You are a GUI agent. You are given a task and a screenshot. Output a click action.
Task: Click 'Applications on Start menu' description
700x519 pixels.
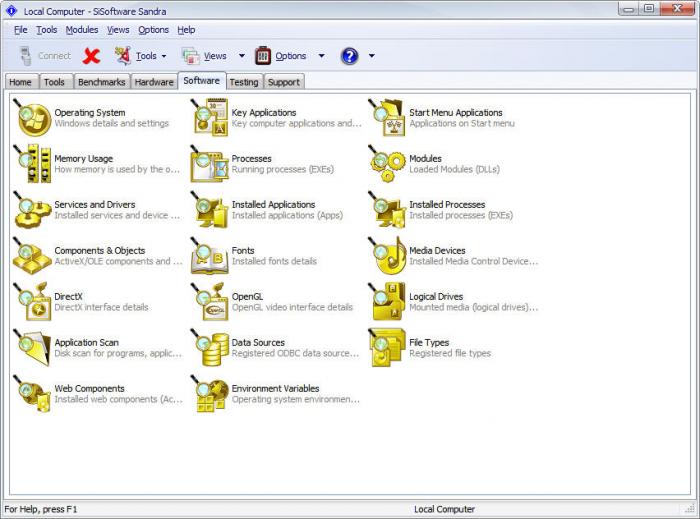[x=462, y=124]
